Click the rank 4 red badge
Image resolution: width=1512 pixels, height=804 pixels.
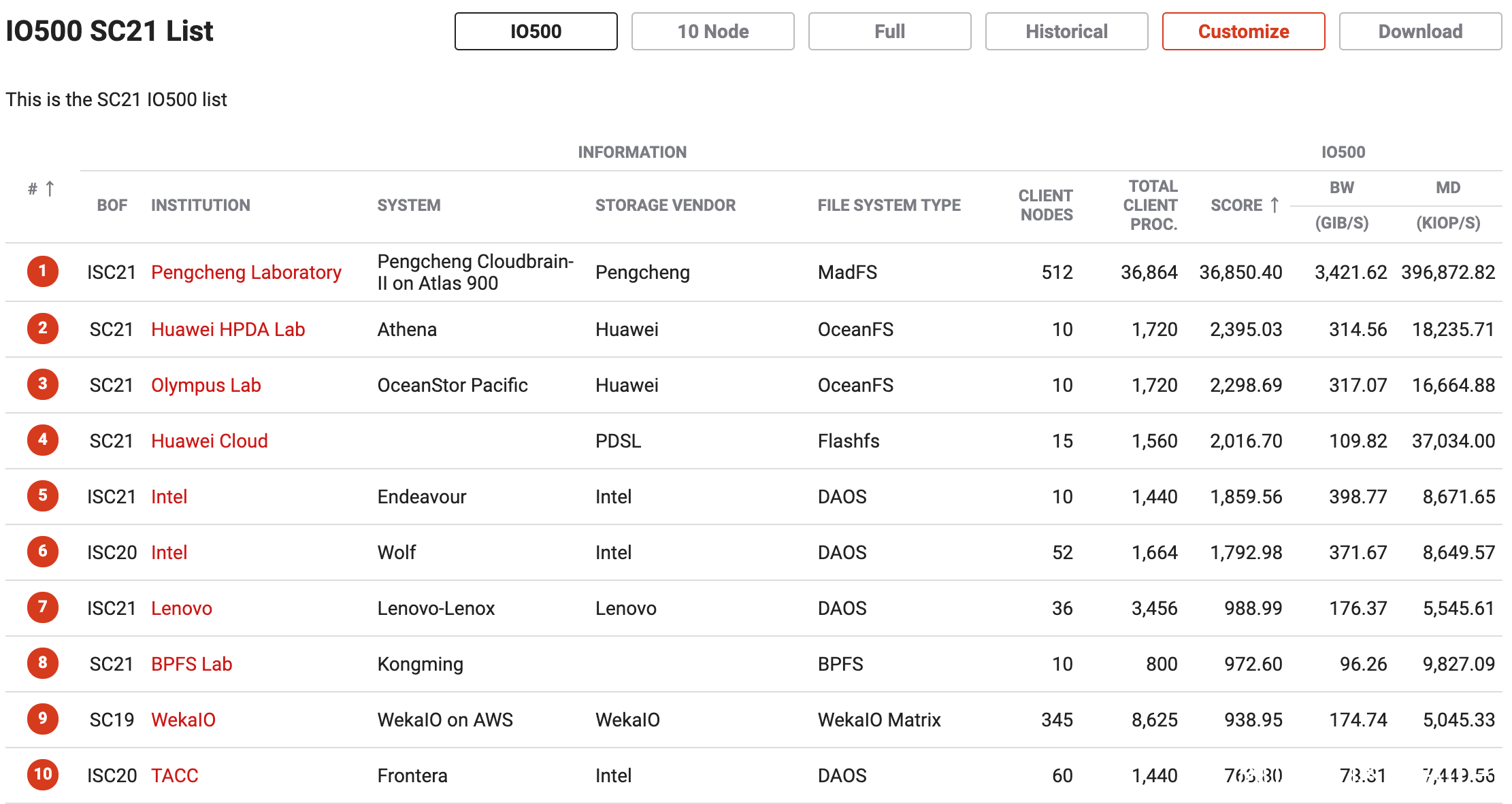(x=43, y=440)
